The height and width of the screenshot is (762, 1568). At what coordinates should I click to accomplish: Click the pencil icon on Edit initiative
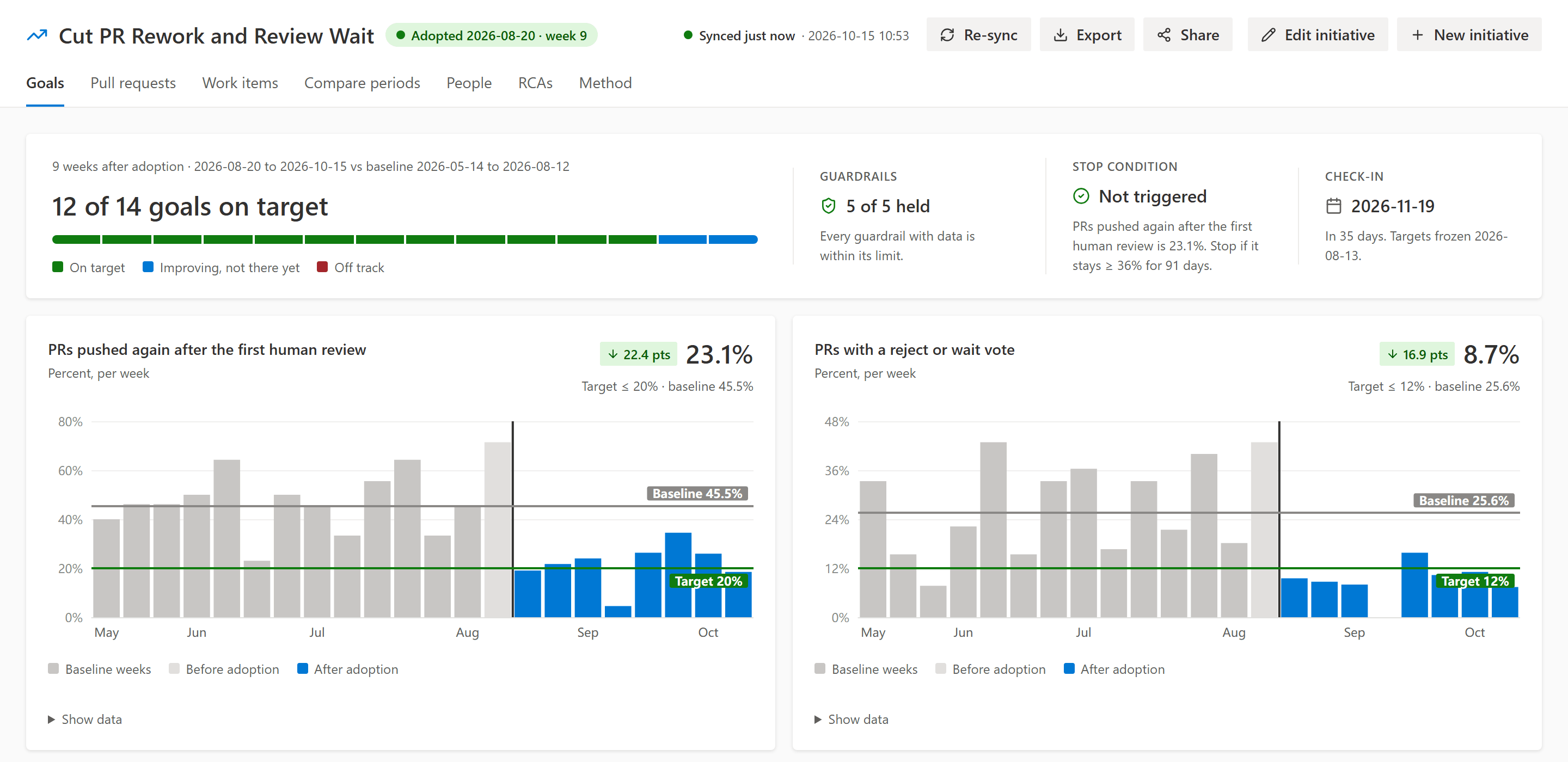(1268, 35)
